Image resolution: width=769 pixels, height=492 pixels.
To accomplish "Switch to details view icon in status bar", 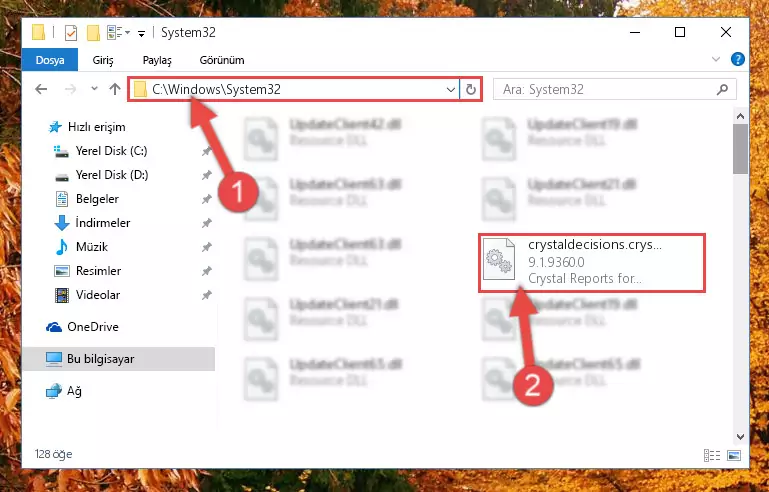I will point(712,456).
